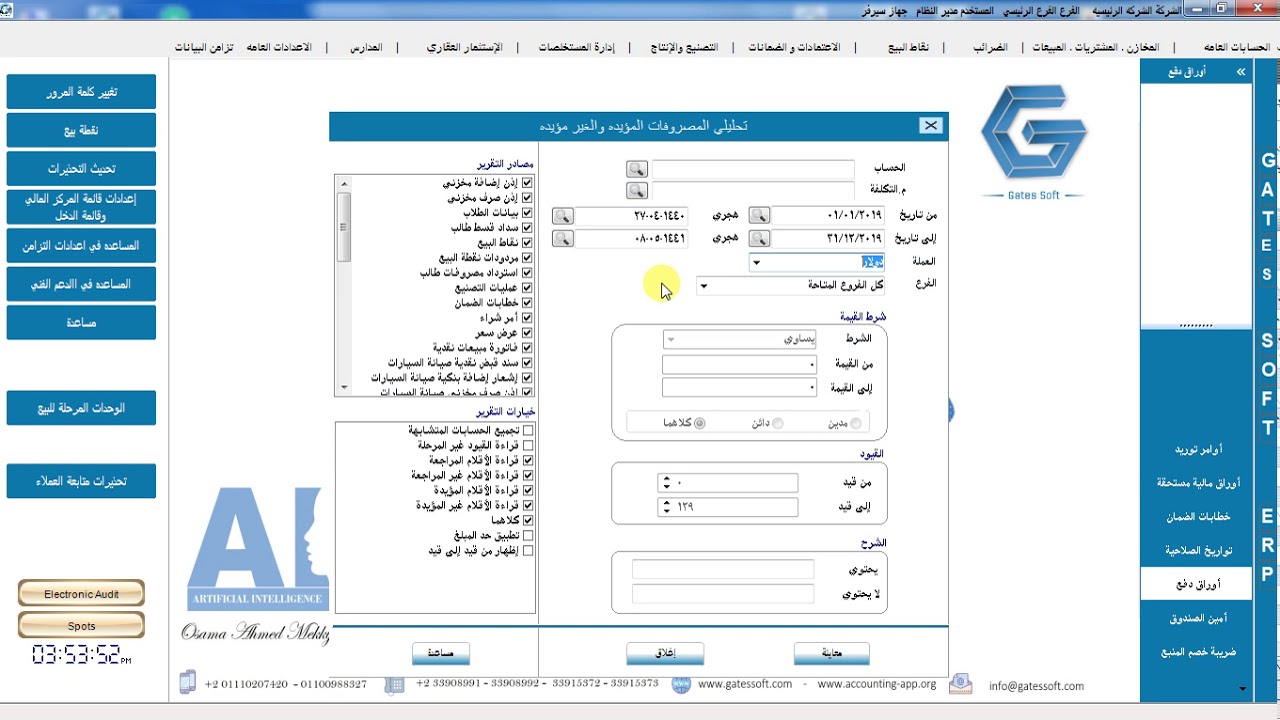Click the Gates Soft logo
This screenshot has height=720, width=1280.
[1034, 141]
